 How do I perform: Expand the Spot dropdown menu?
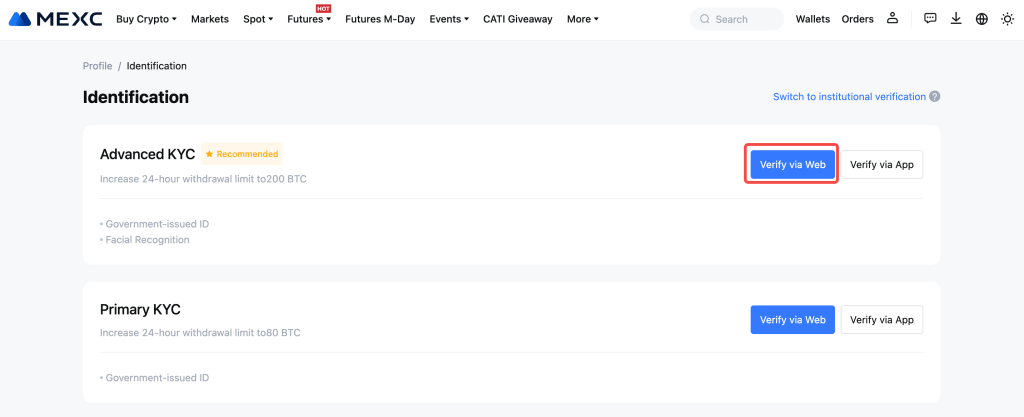tap(258, 19)
